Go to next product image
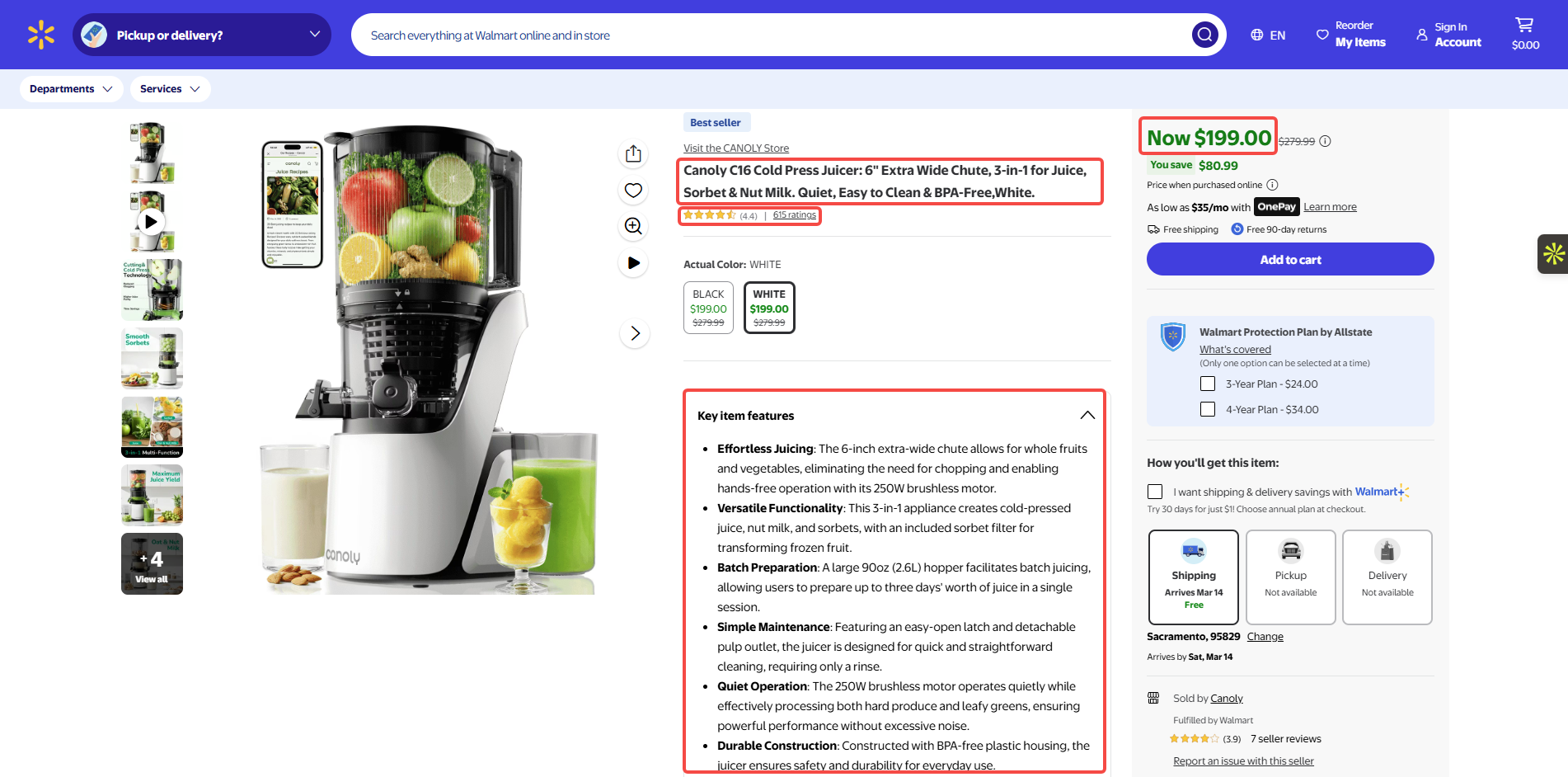The image size is (1568, 777). [x=635, y=333]
